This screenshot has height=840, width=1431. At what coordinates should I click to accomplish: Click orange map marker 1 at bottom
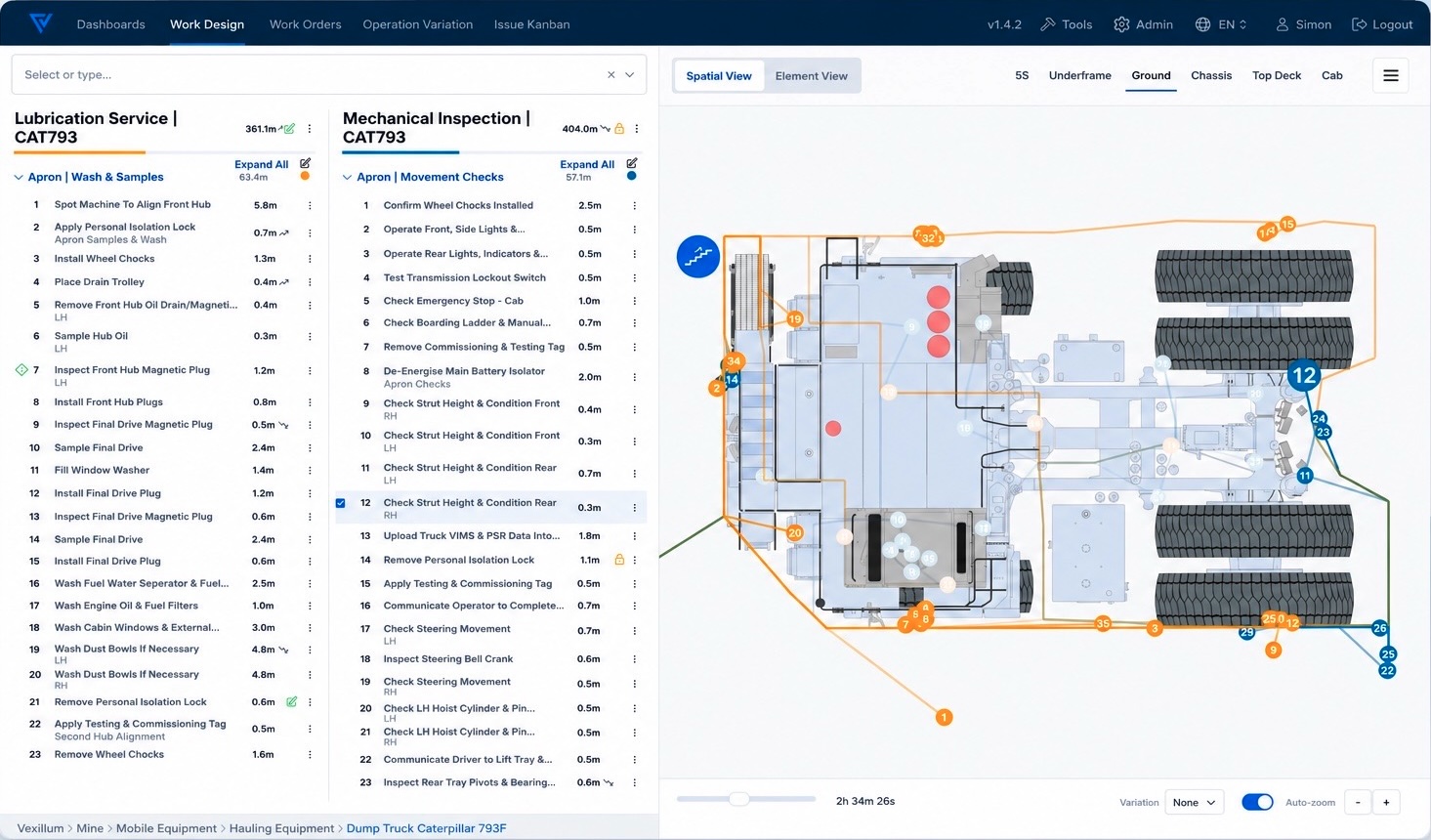[x=944, y=717]
